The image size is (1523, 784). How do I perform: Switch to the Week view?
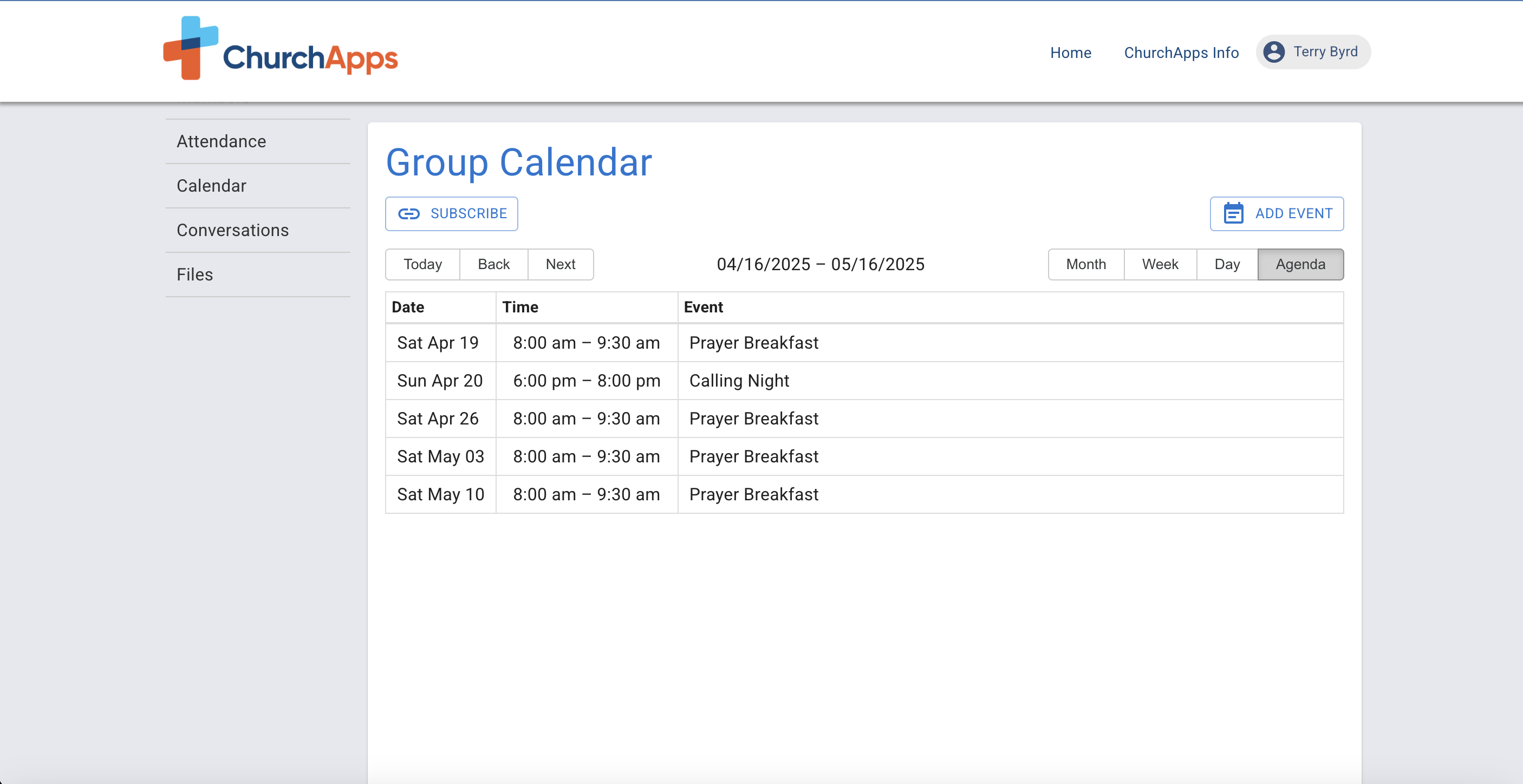click(1160, 264)
